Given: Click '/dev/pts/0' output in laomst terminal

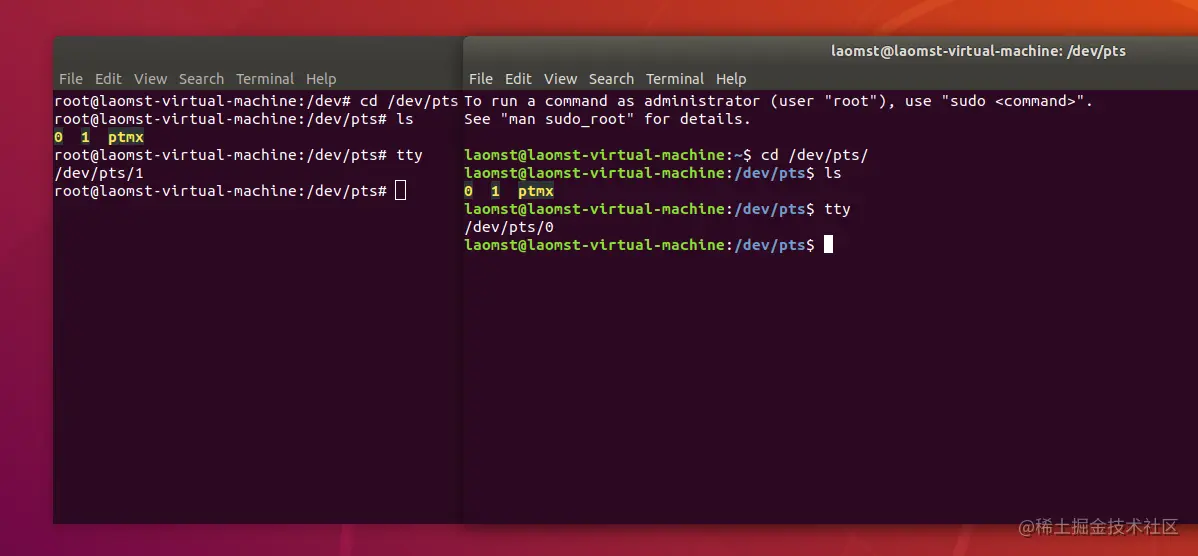Looking at the screenshot, I should click(x=509, y=228).
